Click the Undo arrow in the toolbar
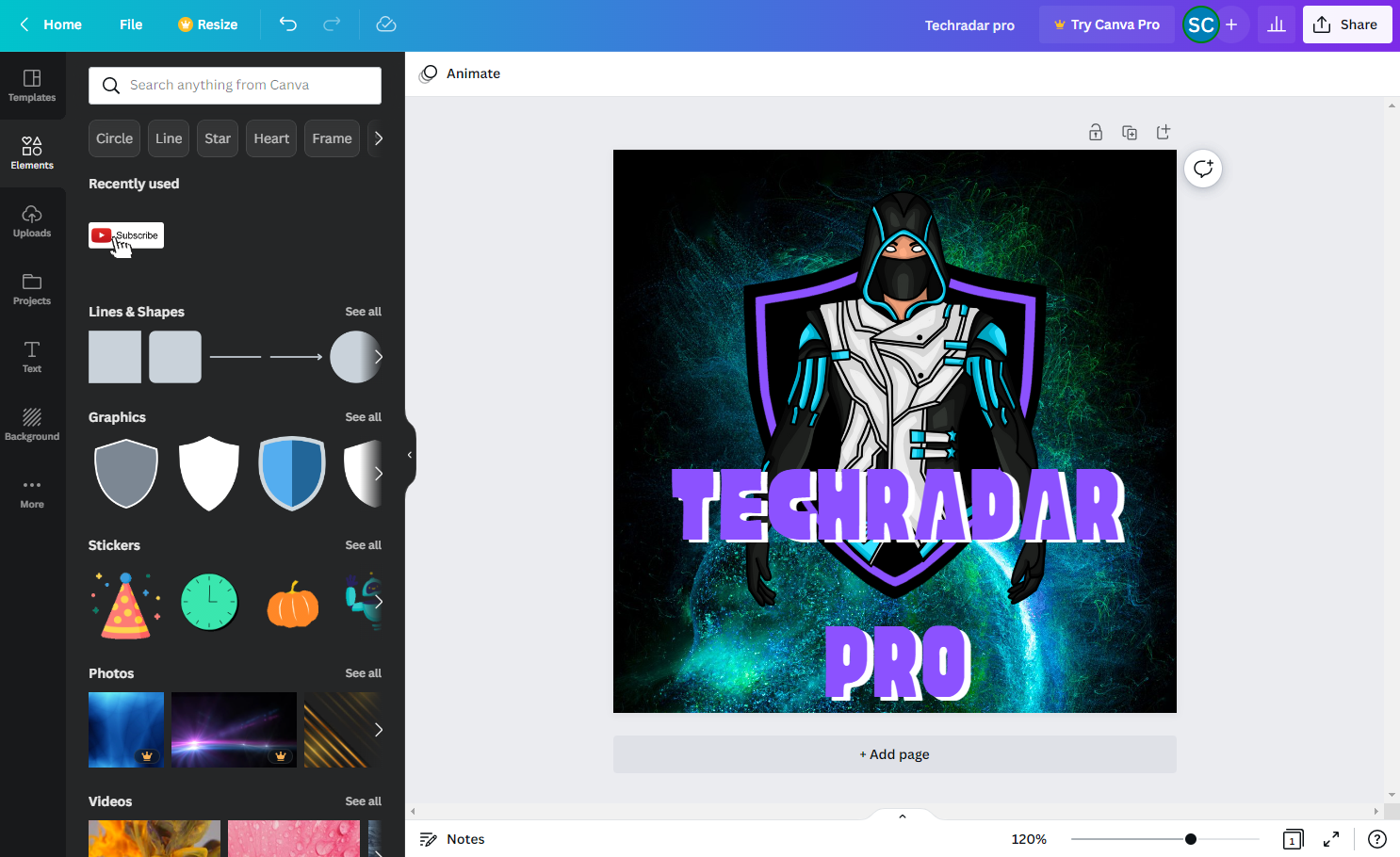This screenshot has height=857, width=1400. [288, 25]
